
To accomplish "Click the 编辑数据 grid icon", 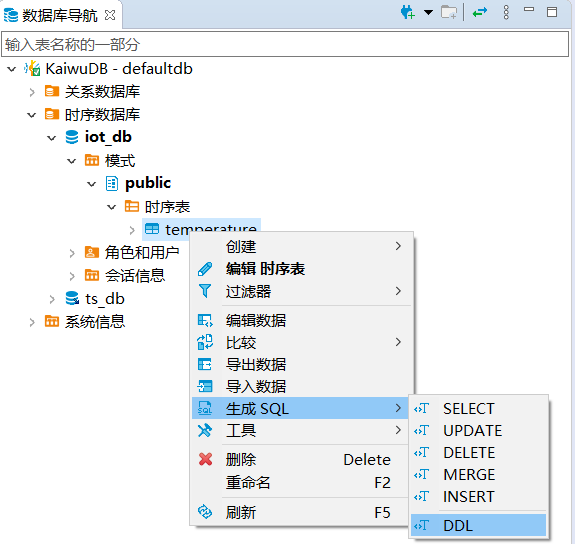I will tap(205, 320).
